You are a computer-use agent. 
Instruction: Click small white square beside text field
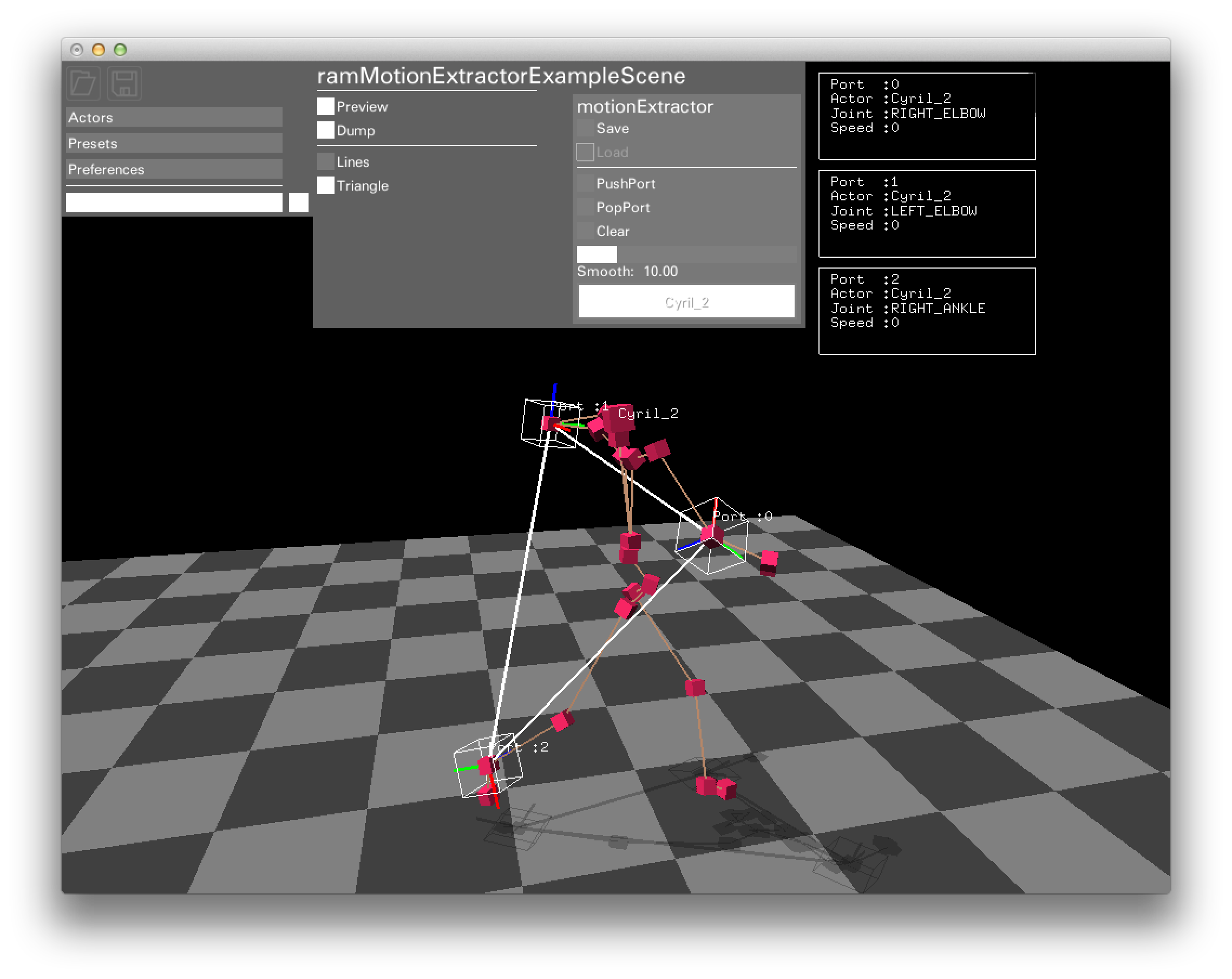tap(298, 203)
